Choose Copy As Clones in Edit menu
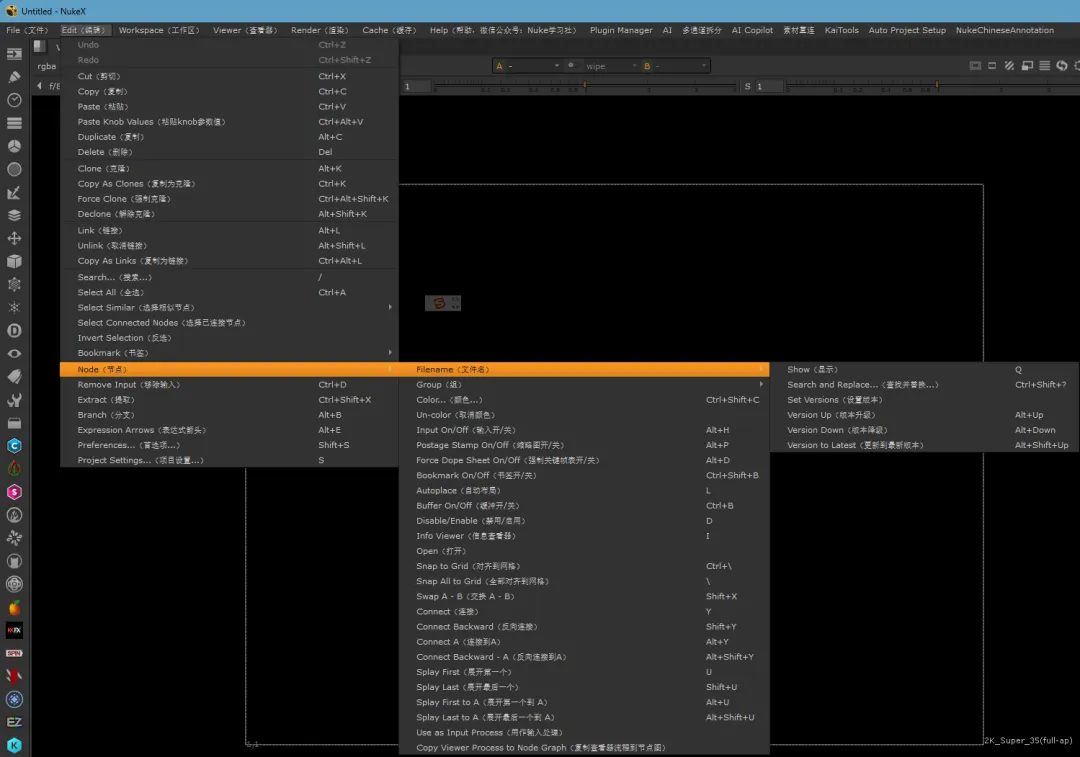Image resolution: width=1080 pixels, height=757 pixels. tap(229, 183)
